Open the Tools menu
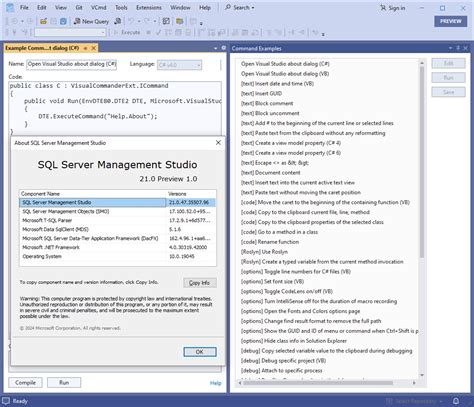Viewport: 474px width, 407px height. [x=121, y=7]
